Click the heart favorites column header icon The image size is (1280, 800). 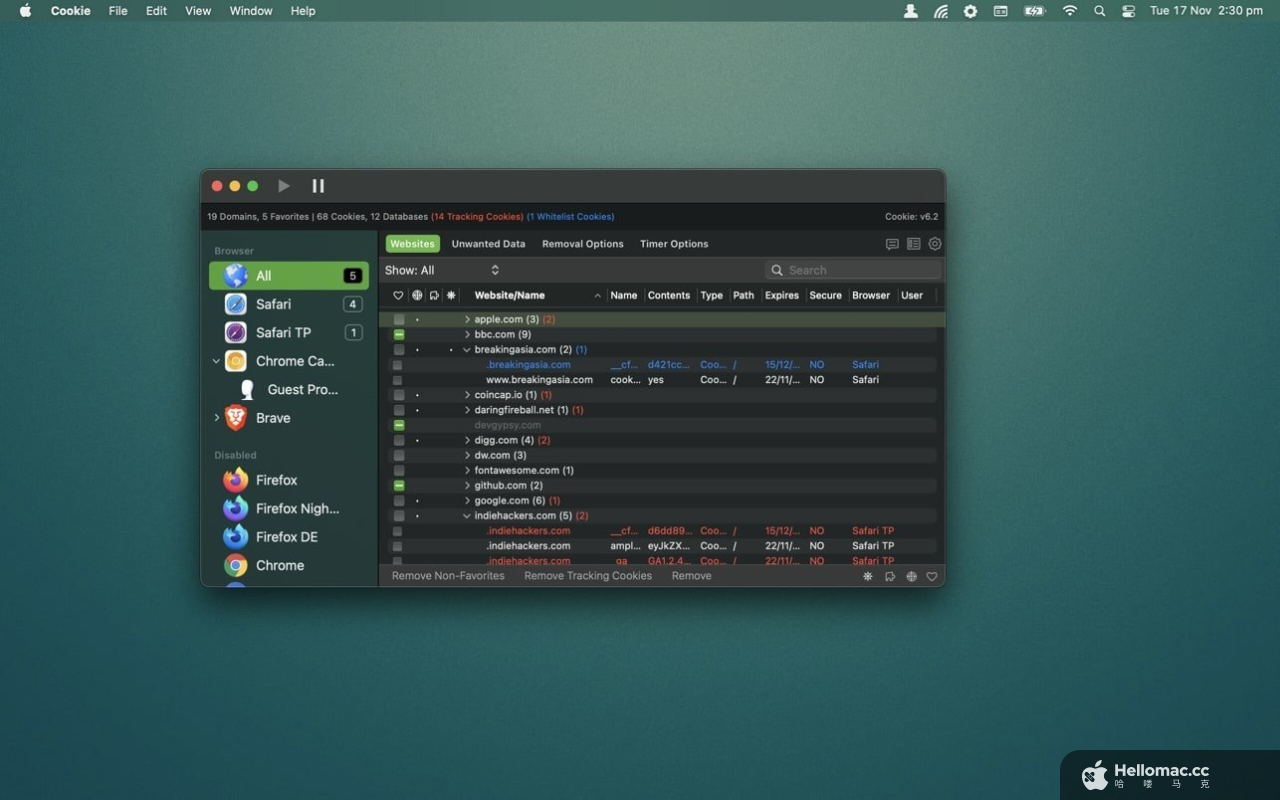pos(398,296)
